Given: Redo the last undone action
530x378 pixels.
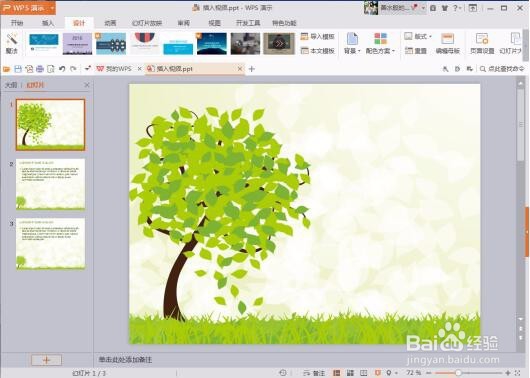Looking at the screenshot, I should point(73,69).
